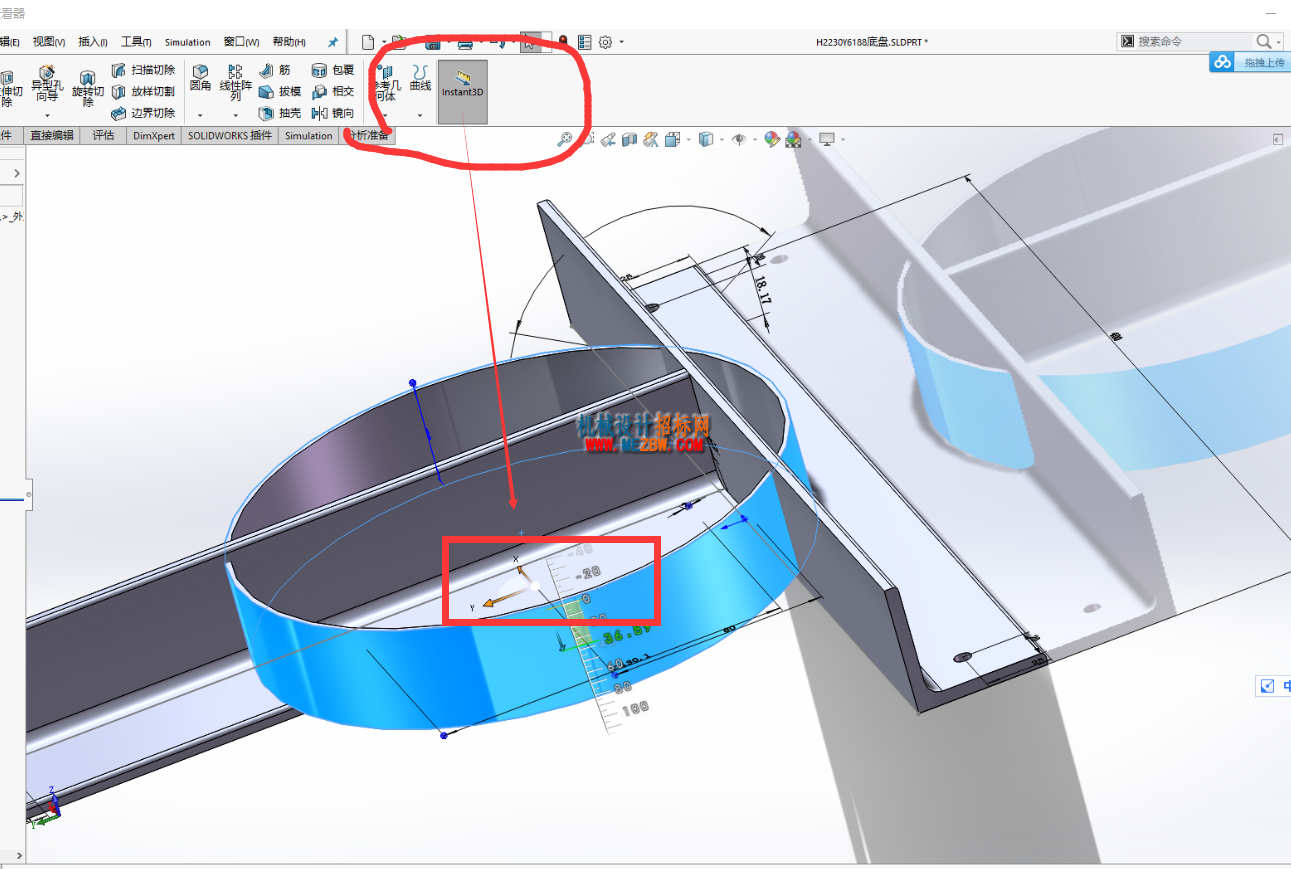Select the Wrap (包覆) tool
Viewport: 1291px width, 869px height.
click(x=332, y=70)
